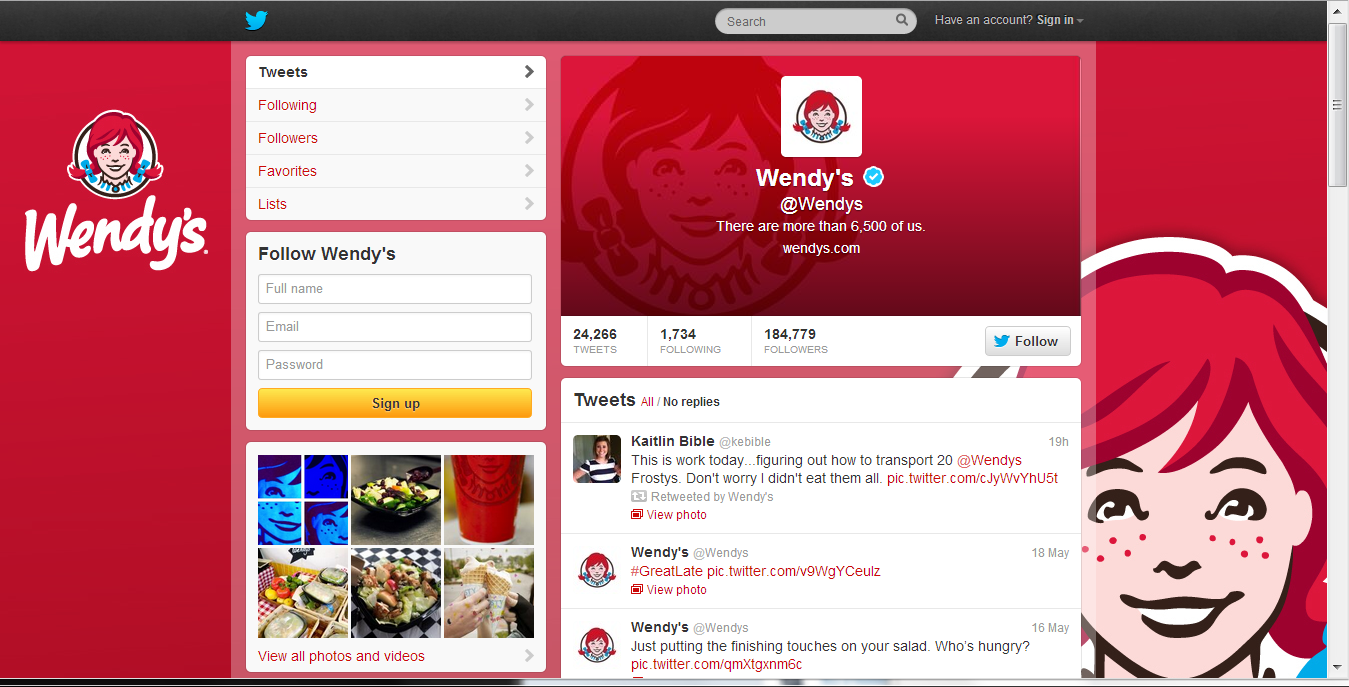Click the retweet icon beside 'Retweeted by Wendy's'
The height and width of the screenshot is (687, 1349).
[639, 496]
